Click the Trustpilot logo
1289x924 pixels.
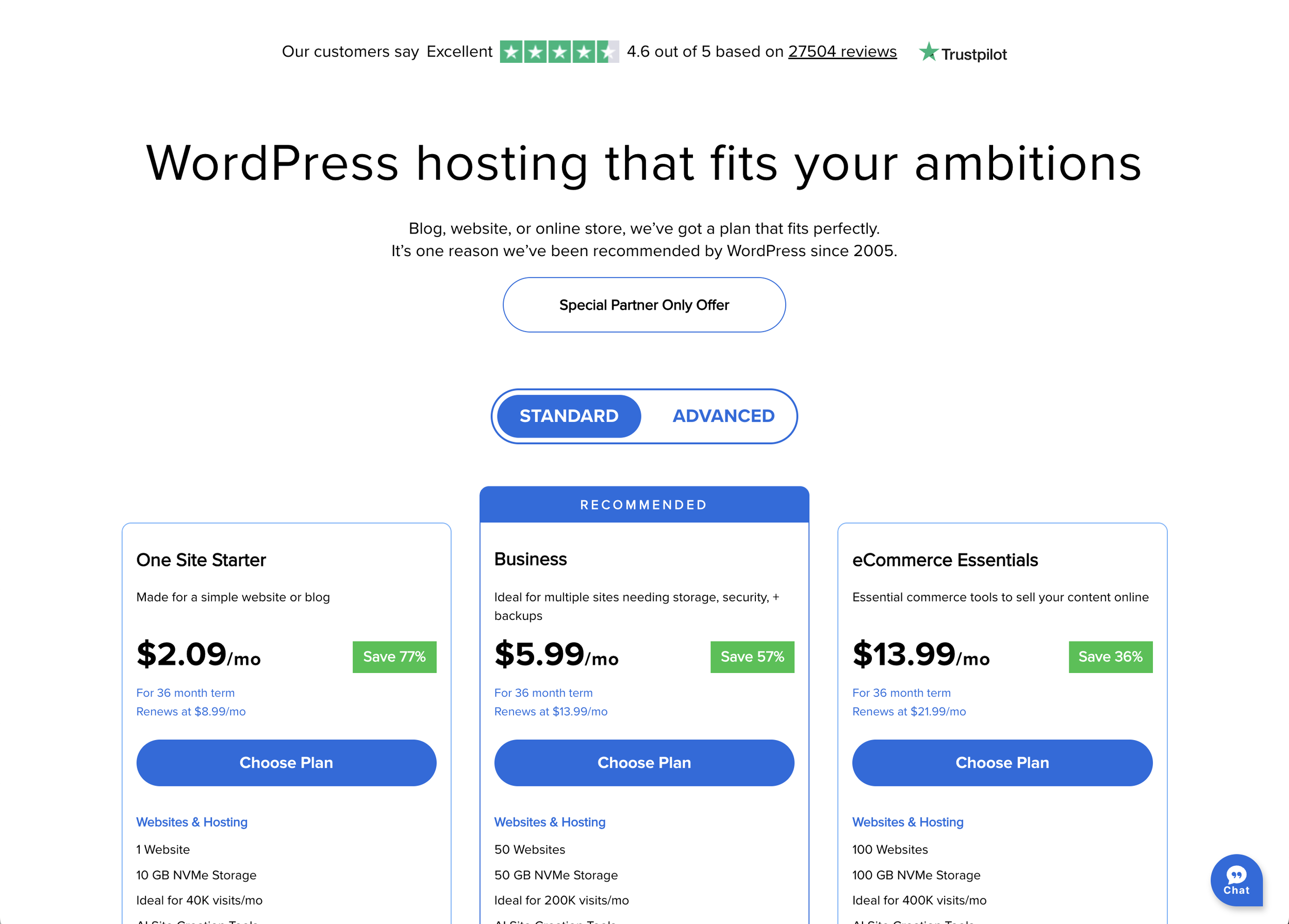(x=962, y=54)
